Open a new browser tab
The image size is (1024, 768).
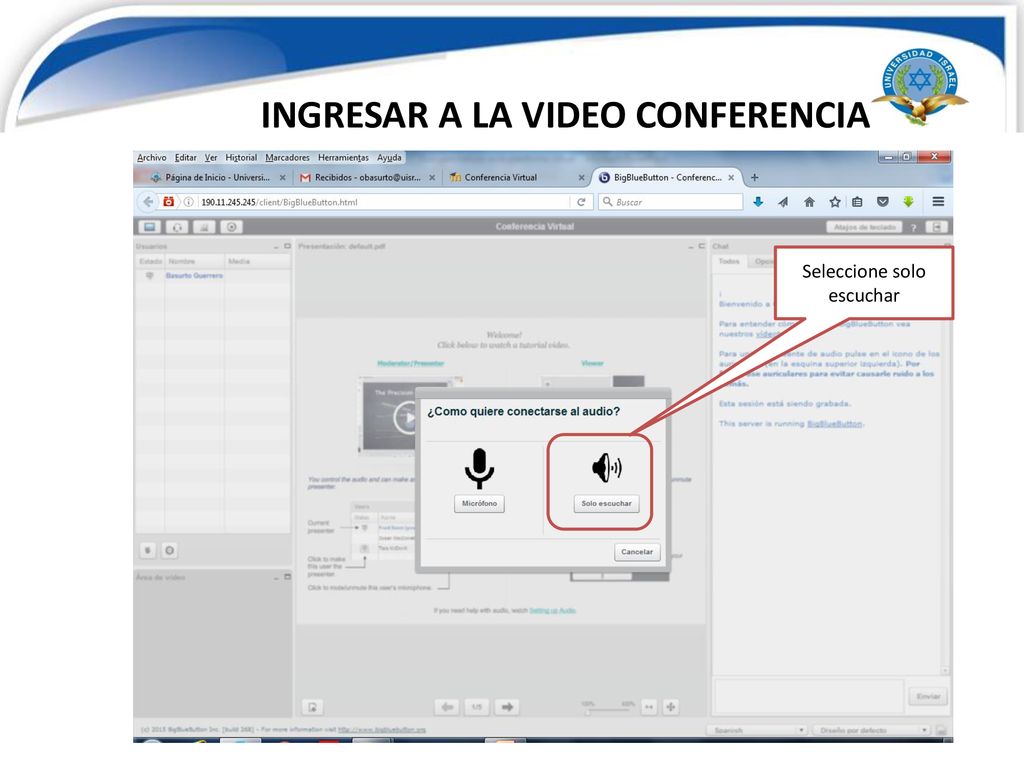click(x=754, y=177)
